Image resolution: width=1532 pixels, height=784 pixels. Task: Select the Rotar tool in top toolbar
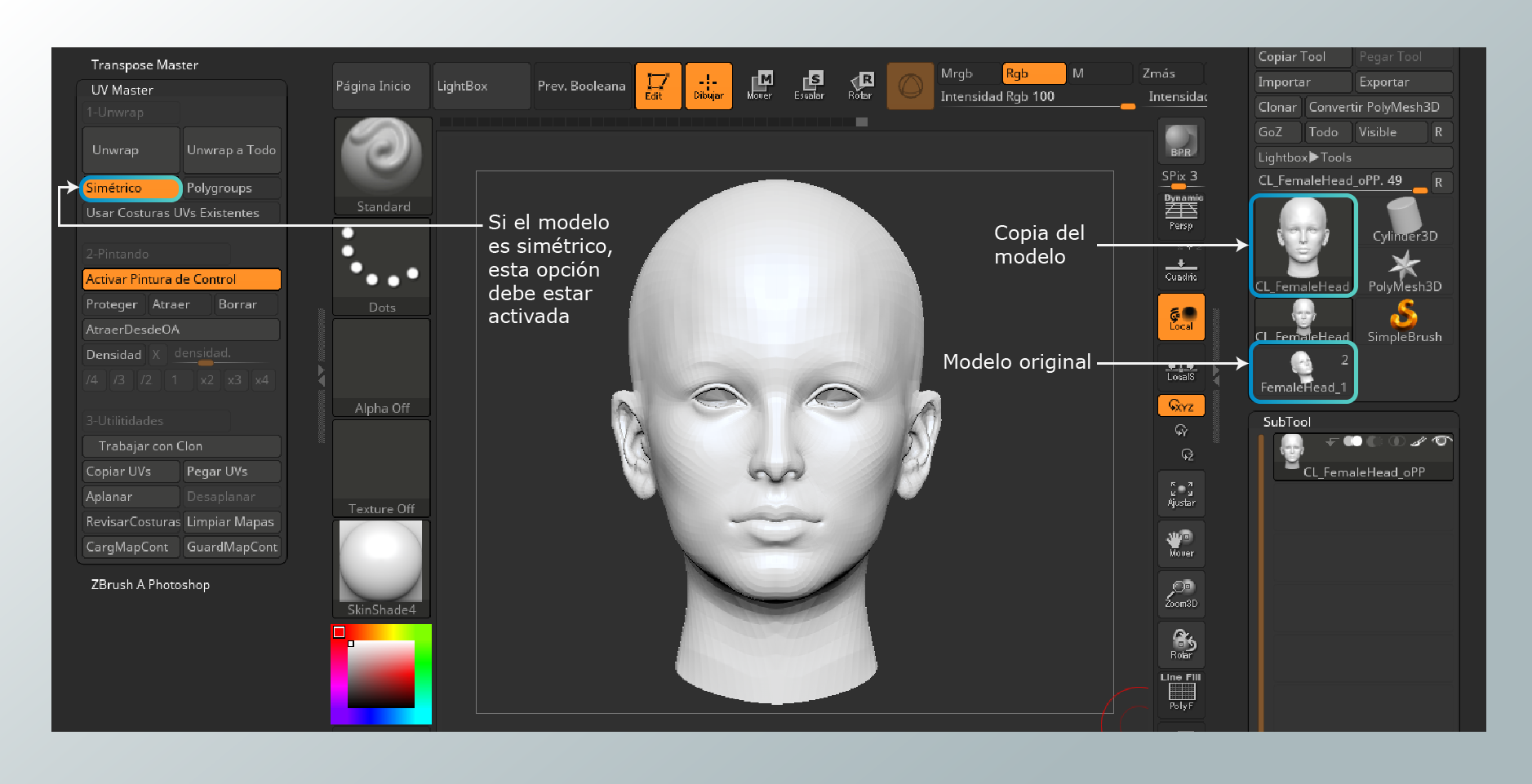click(860, 86)
